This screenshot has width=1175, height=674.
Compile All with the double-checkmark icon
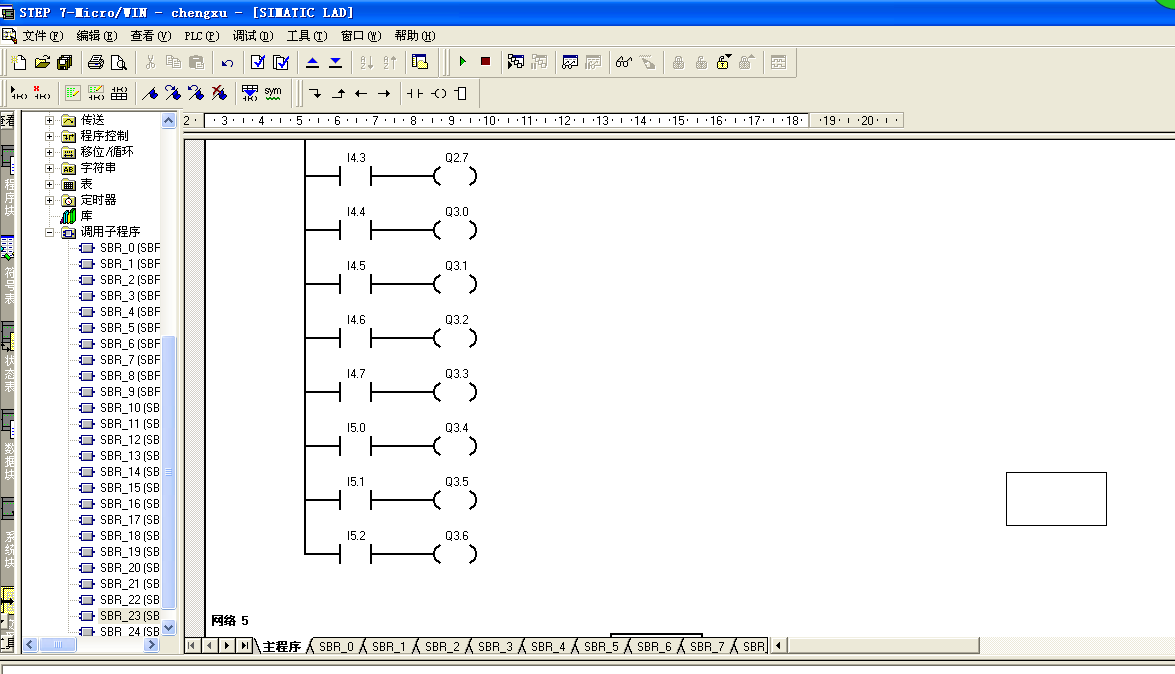[281, 62]
